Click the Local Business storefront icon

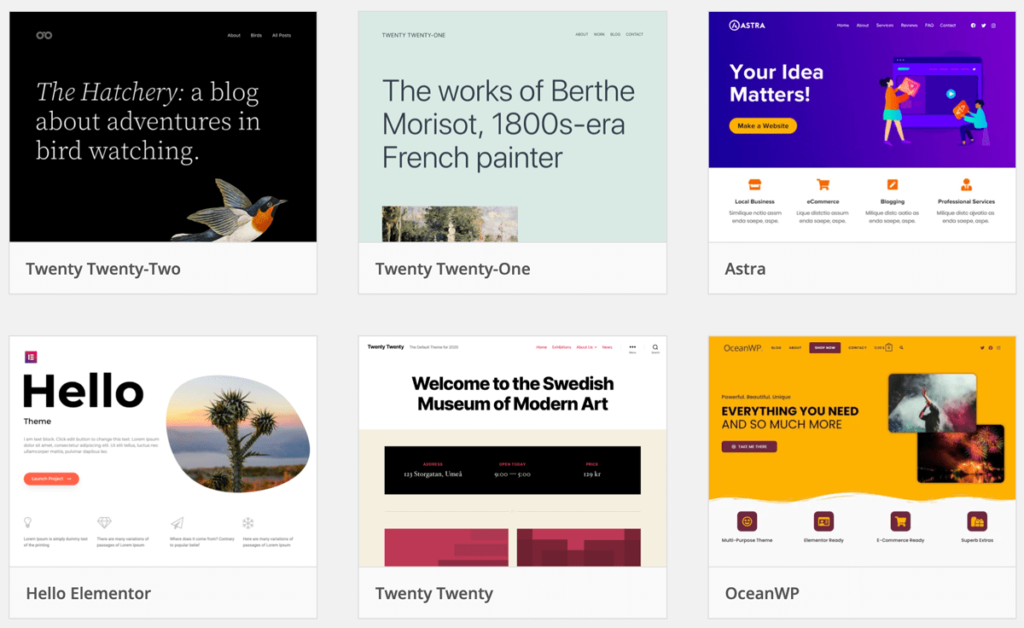754,185
